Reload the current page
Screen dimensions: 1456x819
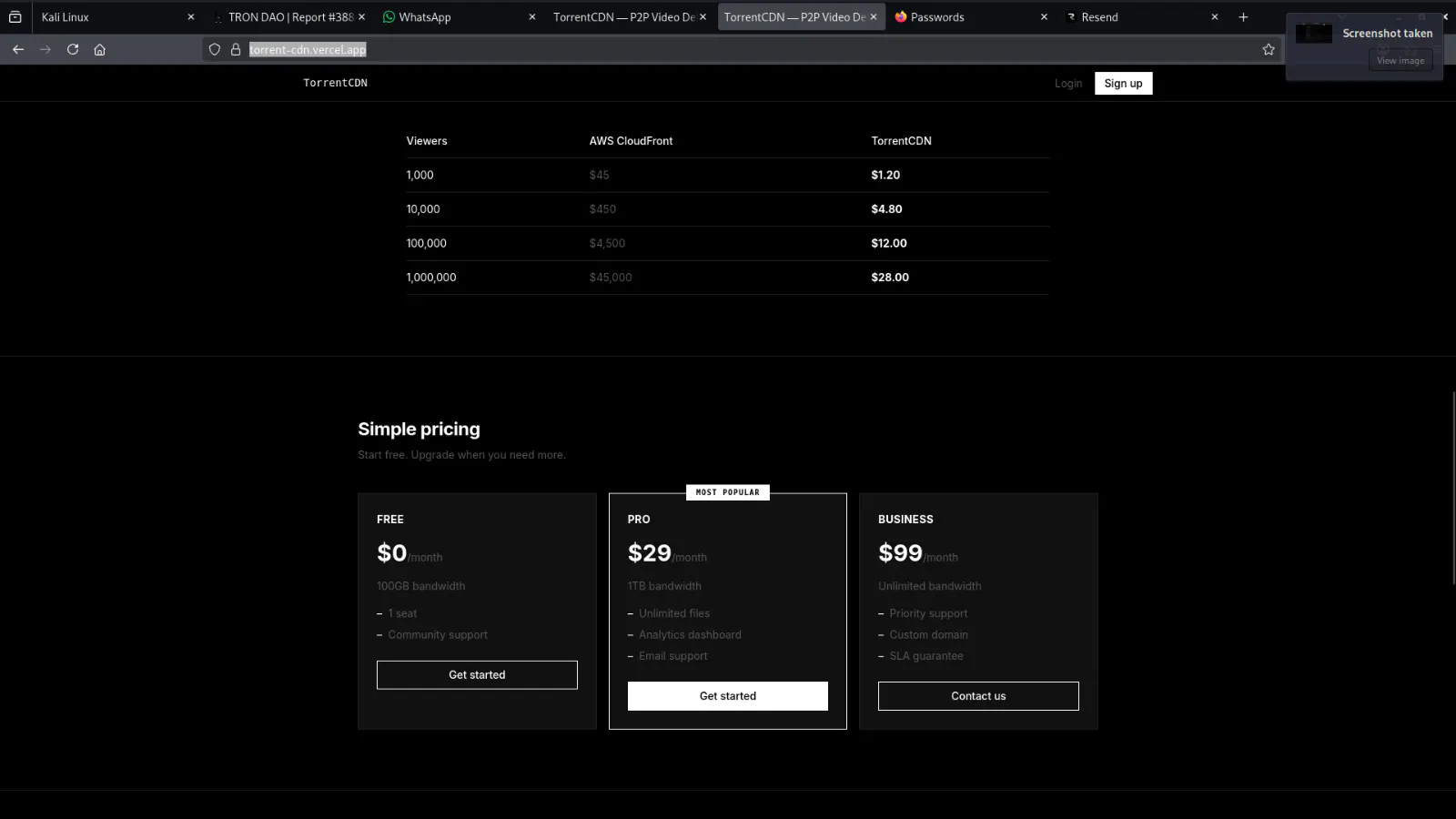73,50
